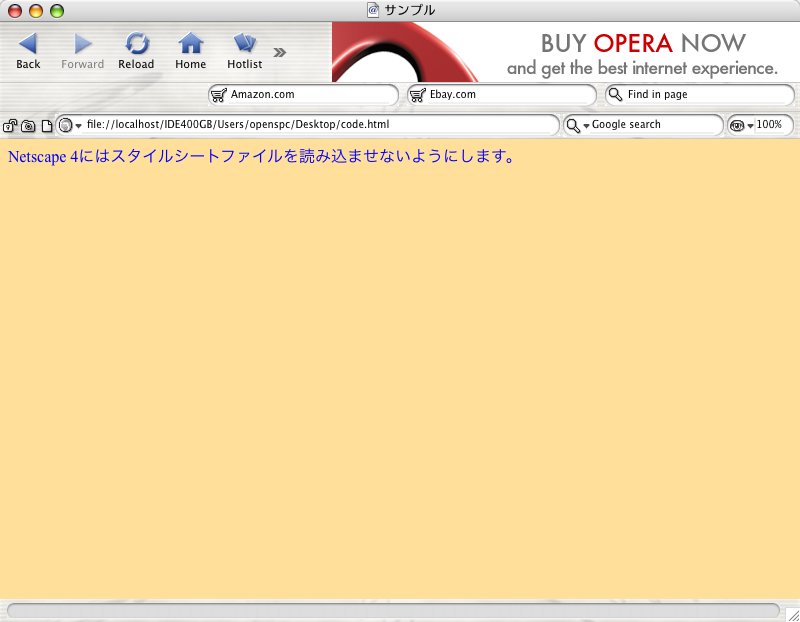Click the bottom progress status bar
800x622 pixels.
393,610
